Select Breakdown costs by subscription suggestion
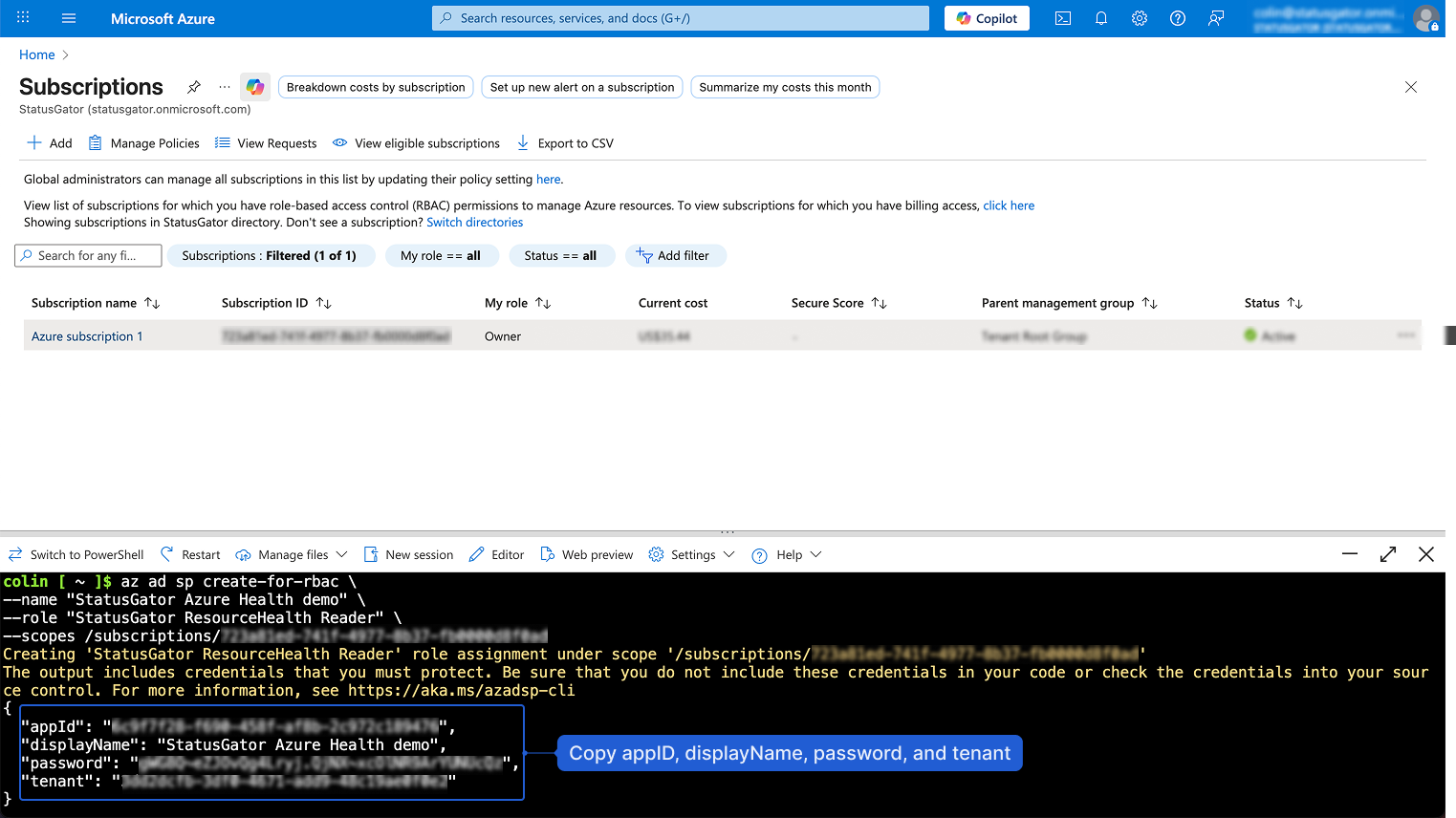 click(376, 87)
